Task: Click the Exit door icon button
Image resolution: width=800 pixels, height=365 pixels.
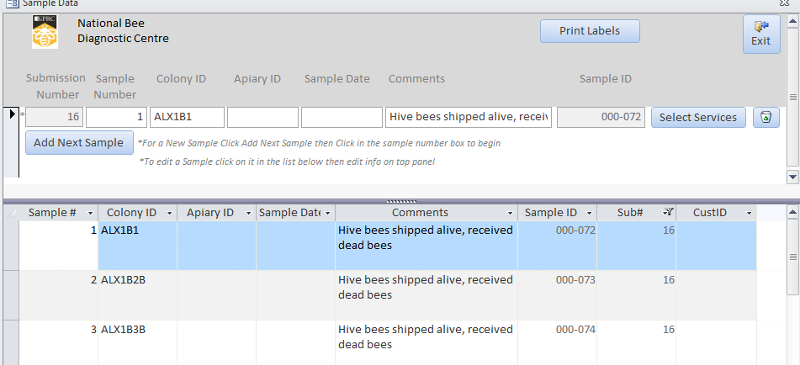Action: pyautogui.click(x=761, y=34)
